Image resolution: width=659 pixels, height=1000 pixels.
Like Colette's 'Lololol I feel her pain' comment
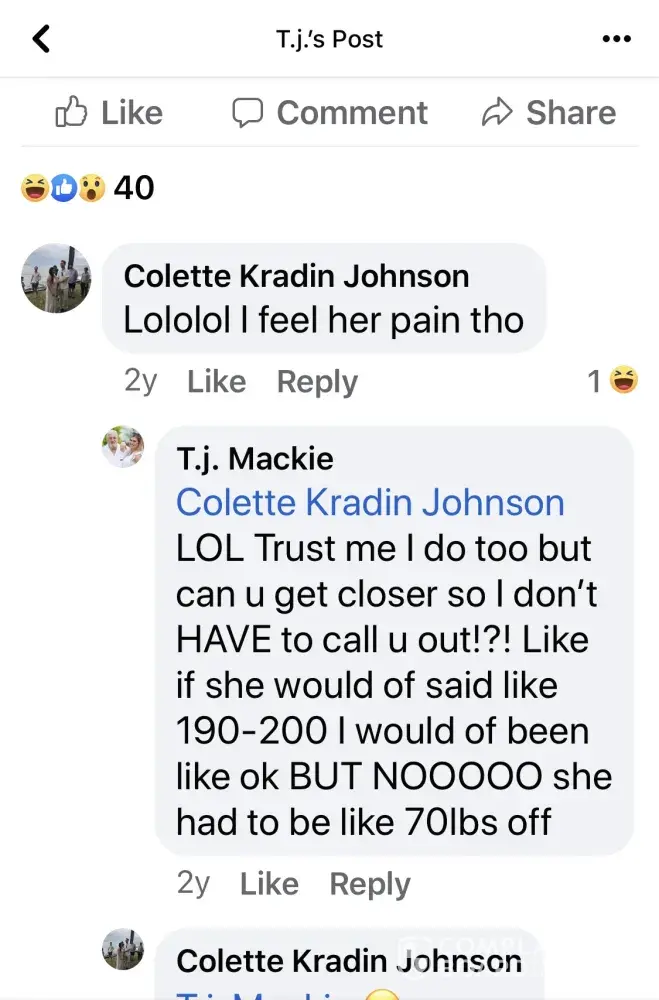tap(216, 381)
